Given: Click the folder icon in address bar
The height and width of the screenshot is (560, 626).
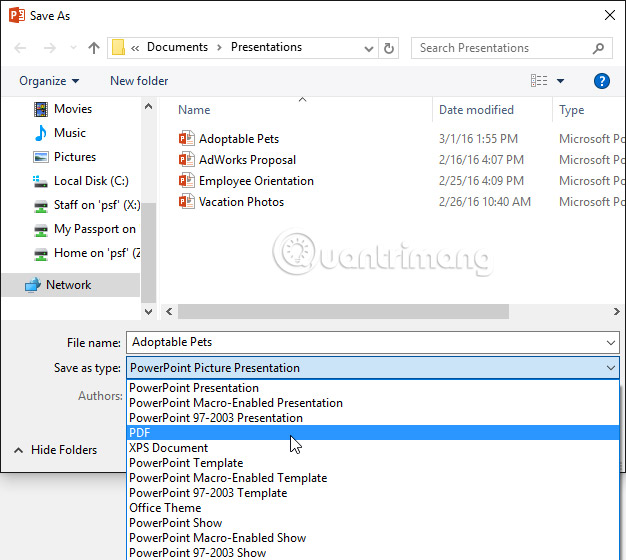Looking at the screenshot, I should [x=118, y=47].
